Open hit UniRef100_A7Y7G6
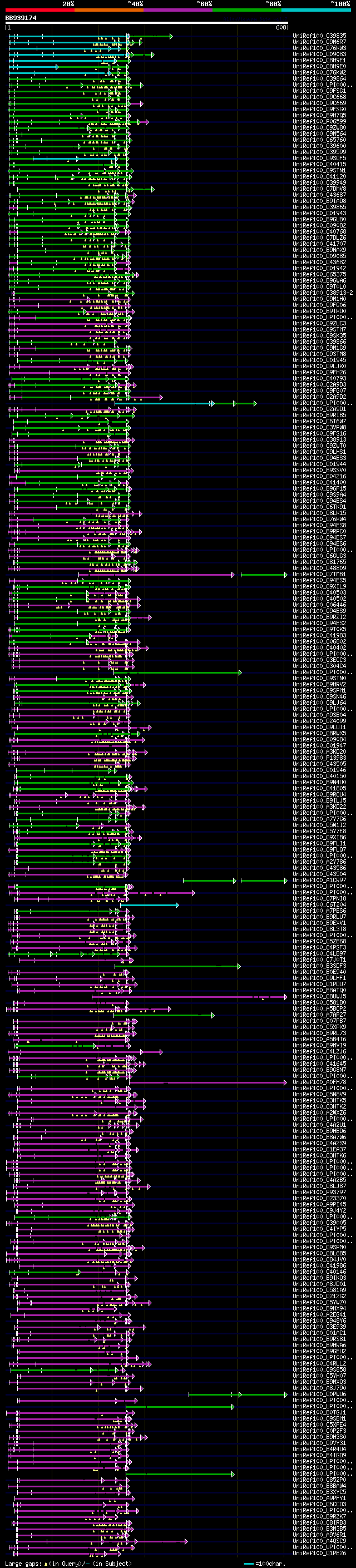This screenshot has width=356, height=1568. 319,819
